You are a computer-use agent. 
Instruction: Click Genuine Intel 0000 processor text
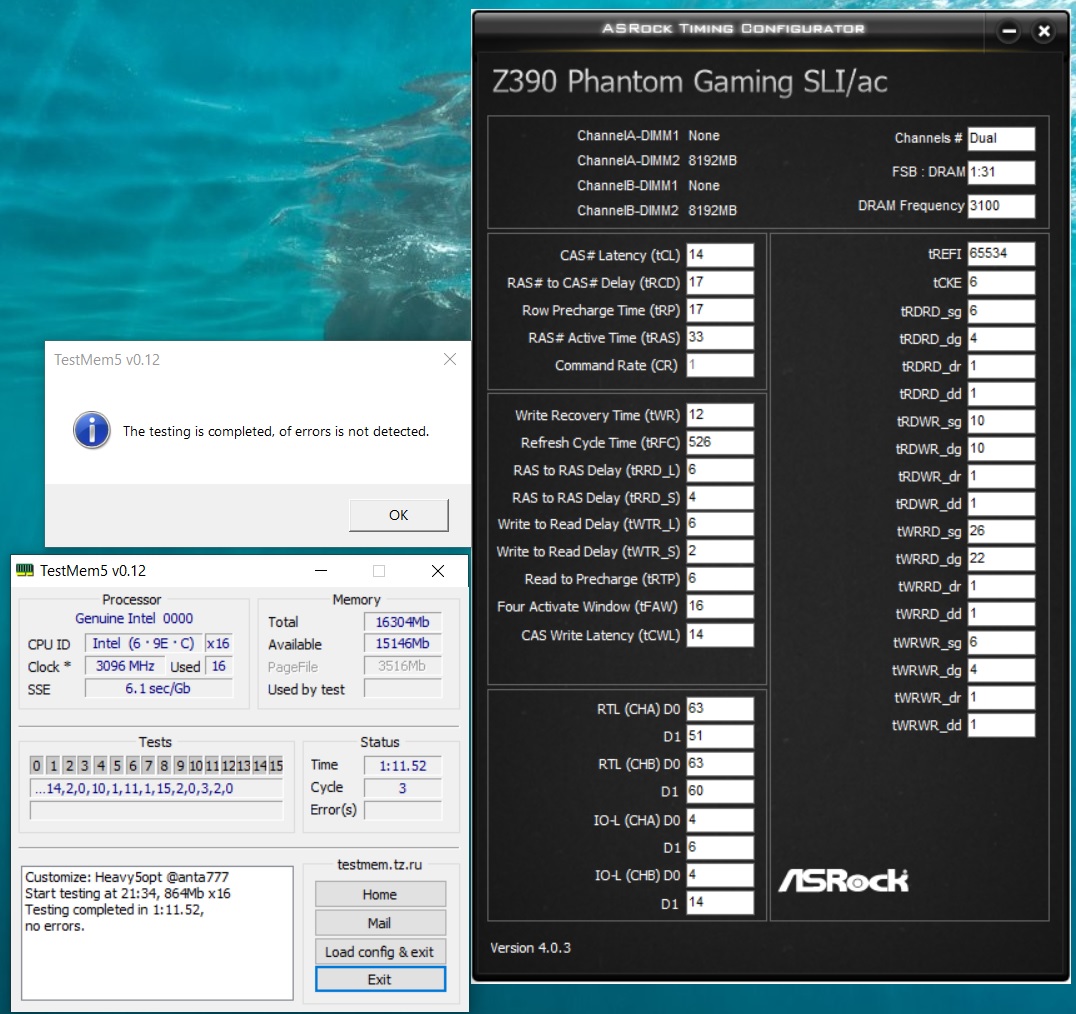coord(134,618)
